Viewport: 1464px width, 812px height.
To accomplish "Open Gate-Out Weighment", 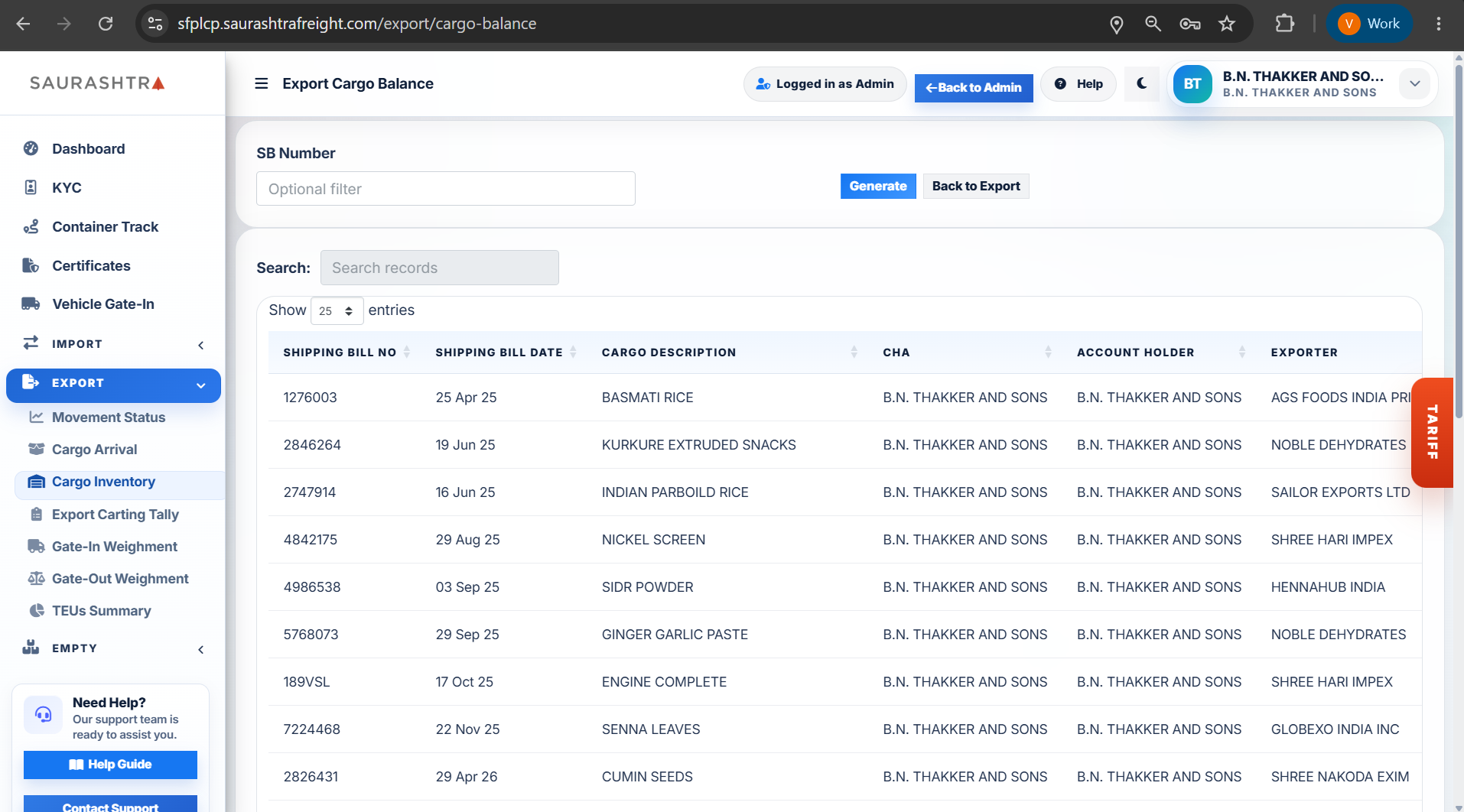I will click(x=119, y=578).
